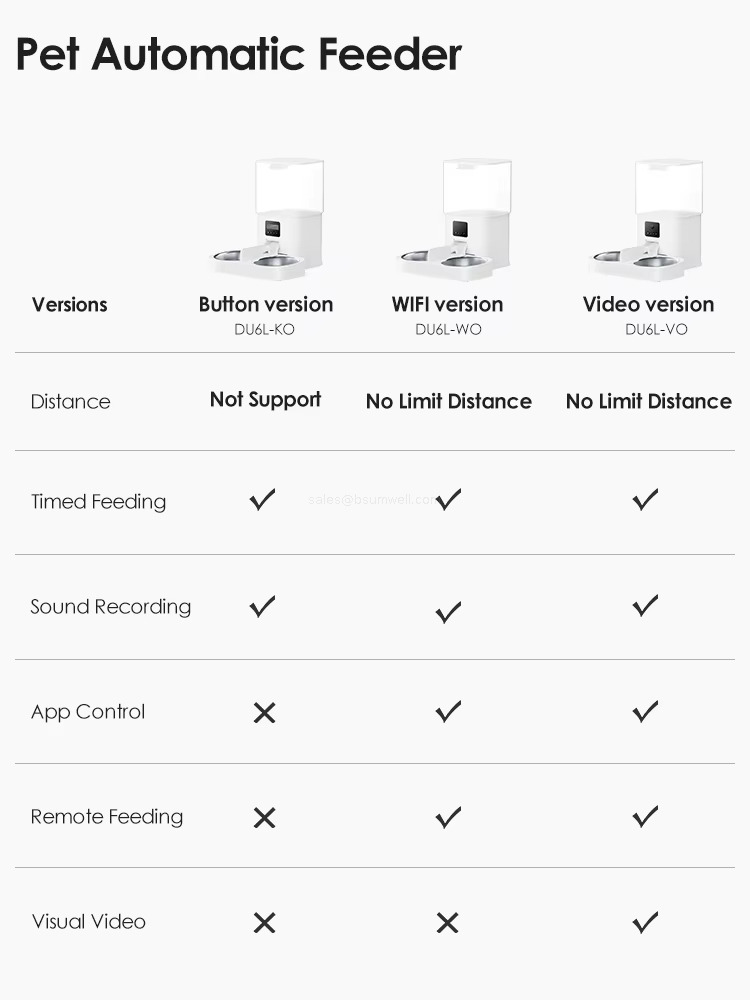Click the Button version heading
Image resolution: width=750 pixels, height=1000 pixels.
(266, 305)
